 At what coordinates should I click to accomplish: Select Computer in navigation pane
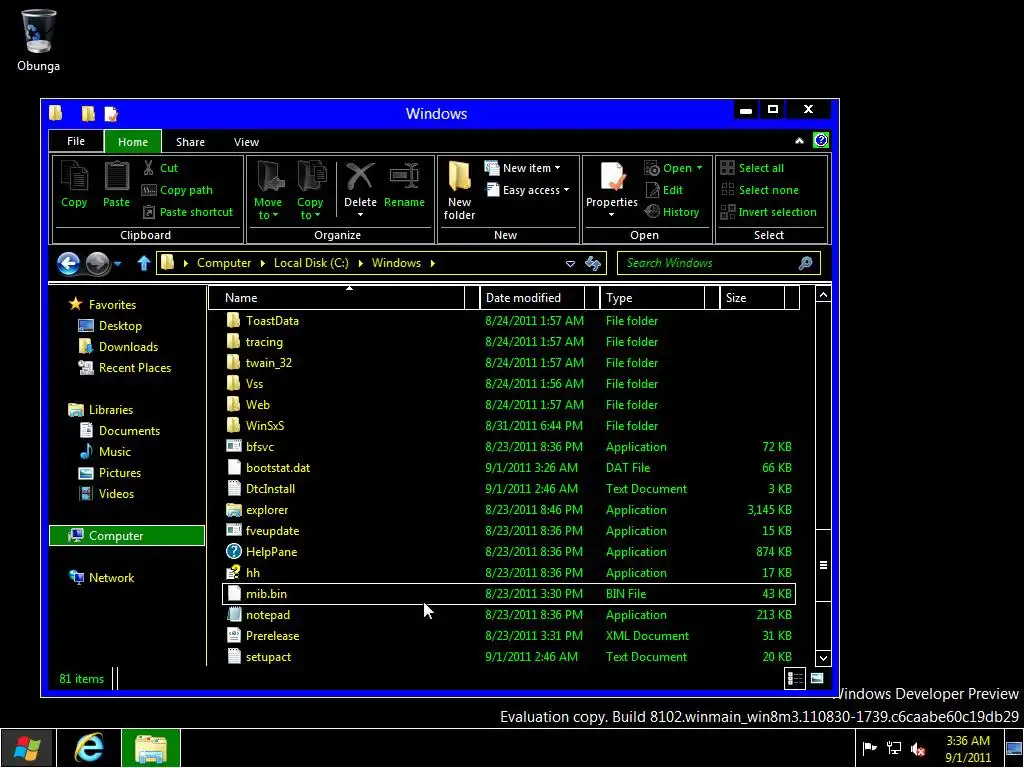[x=127, y=536]
